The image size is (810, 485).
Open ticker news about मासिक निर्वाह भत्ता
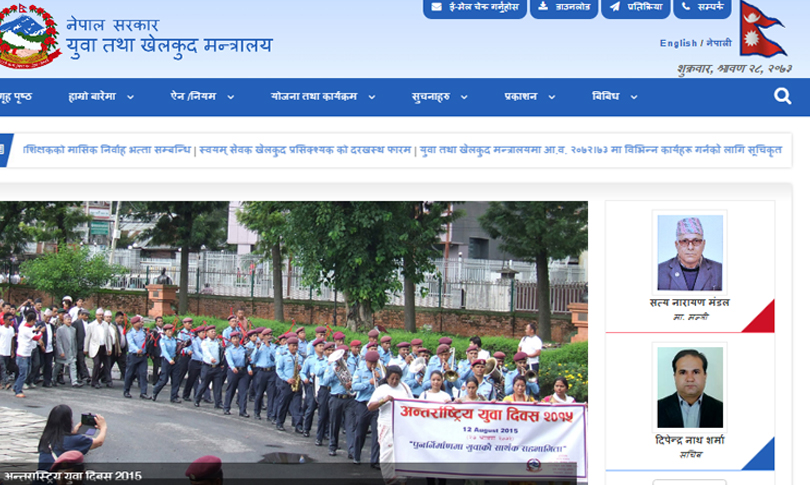click(x=107, y=150)
